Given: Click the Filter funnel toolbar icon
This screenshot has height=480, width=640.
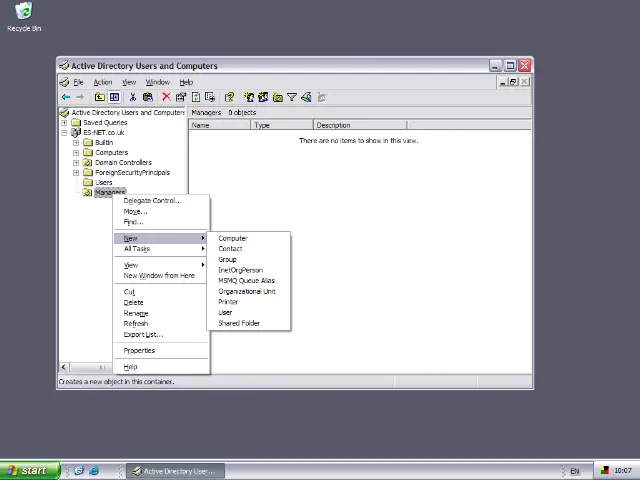Looking at the screenshot, I should [292, 97].
